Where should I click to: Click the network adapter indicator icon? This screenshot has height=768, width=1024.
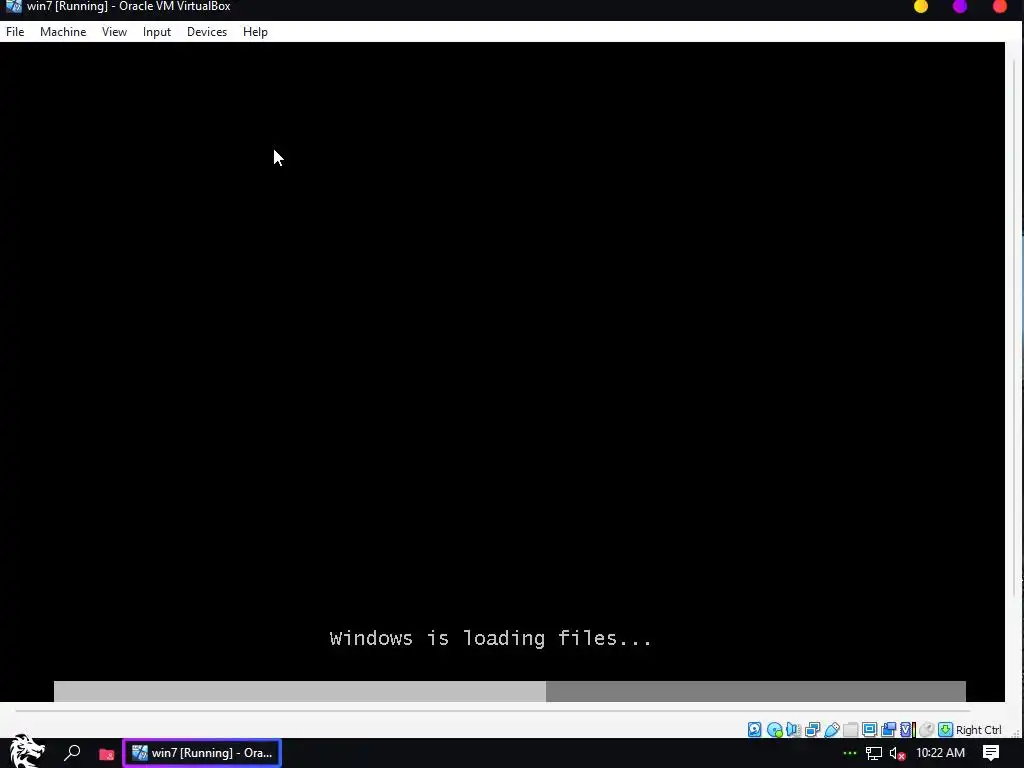click(812, 729)
